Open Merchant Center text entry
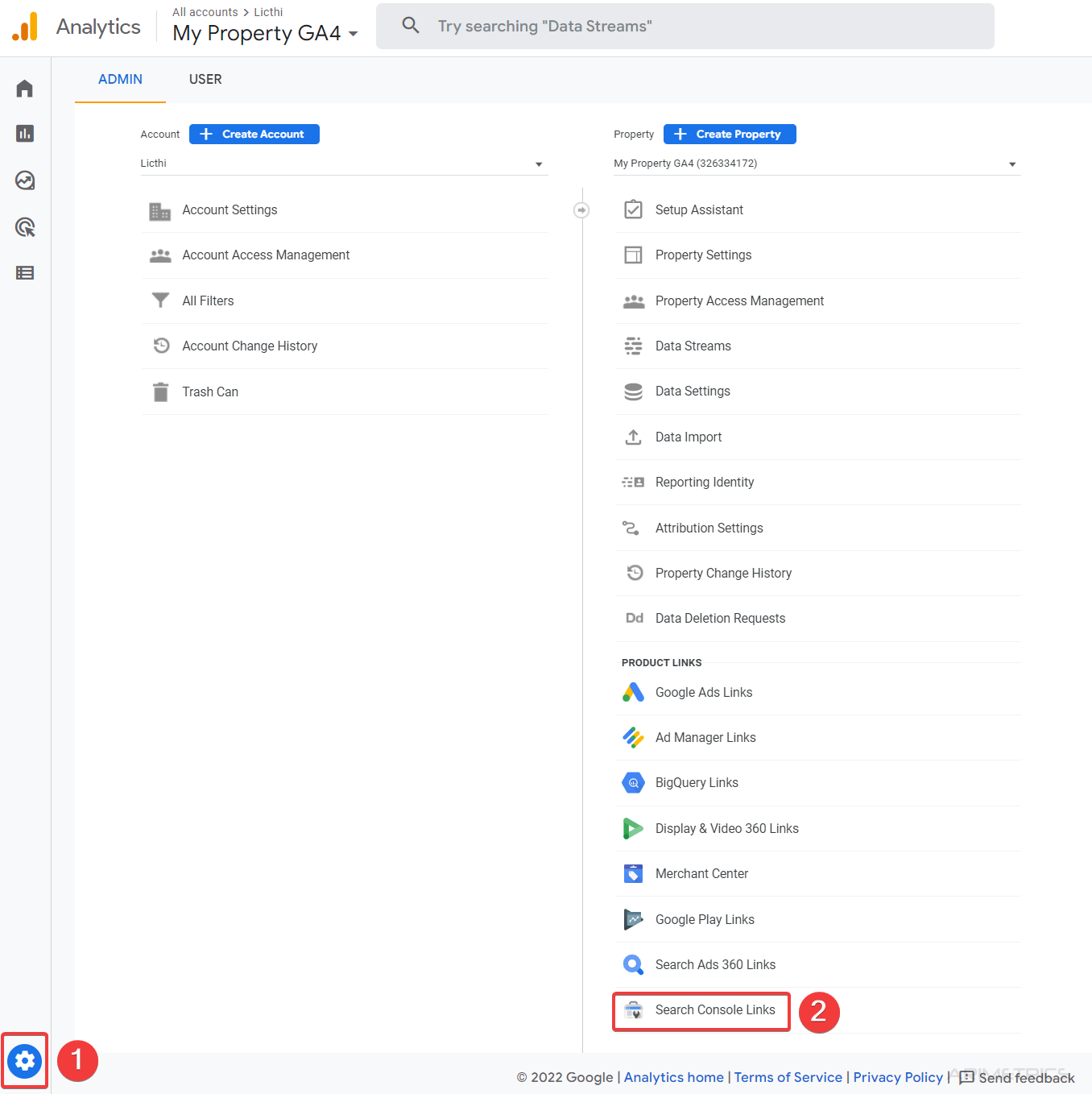Screen dimensions: 1092x1094 click(701, 874)
